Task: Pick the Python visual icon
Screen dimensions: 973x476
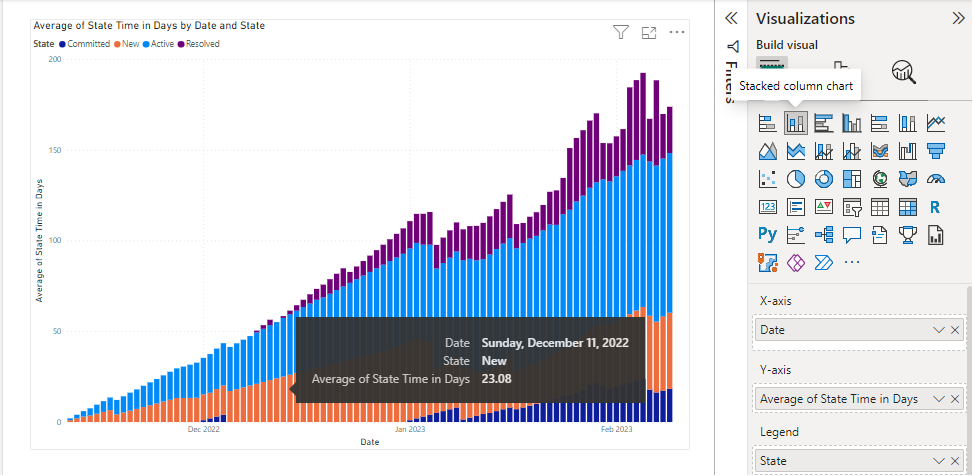Action: point(768,235)
